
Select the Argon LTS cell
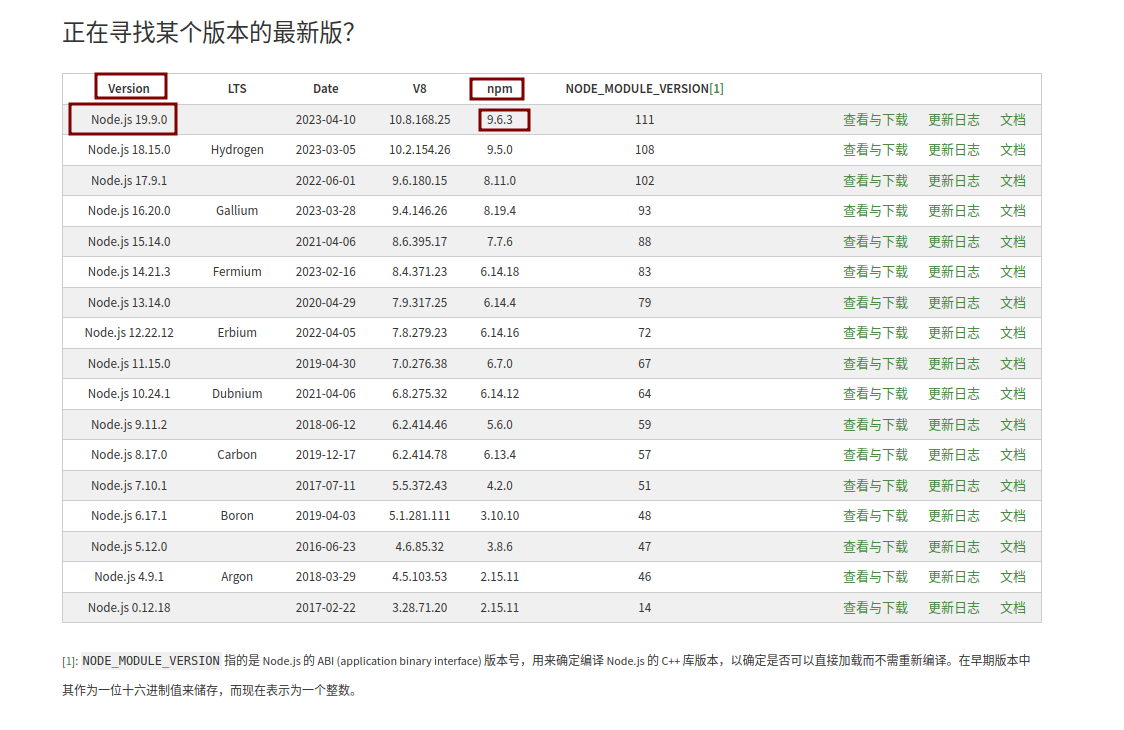[237, 577]
